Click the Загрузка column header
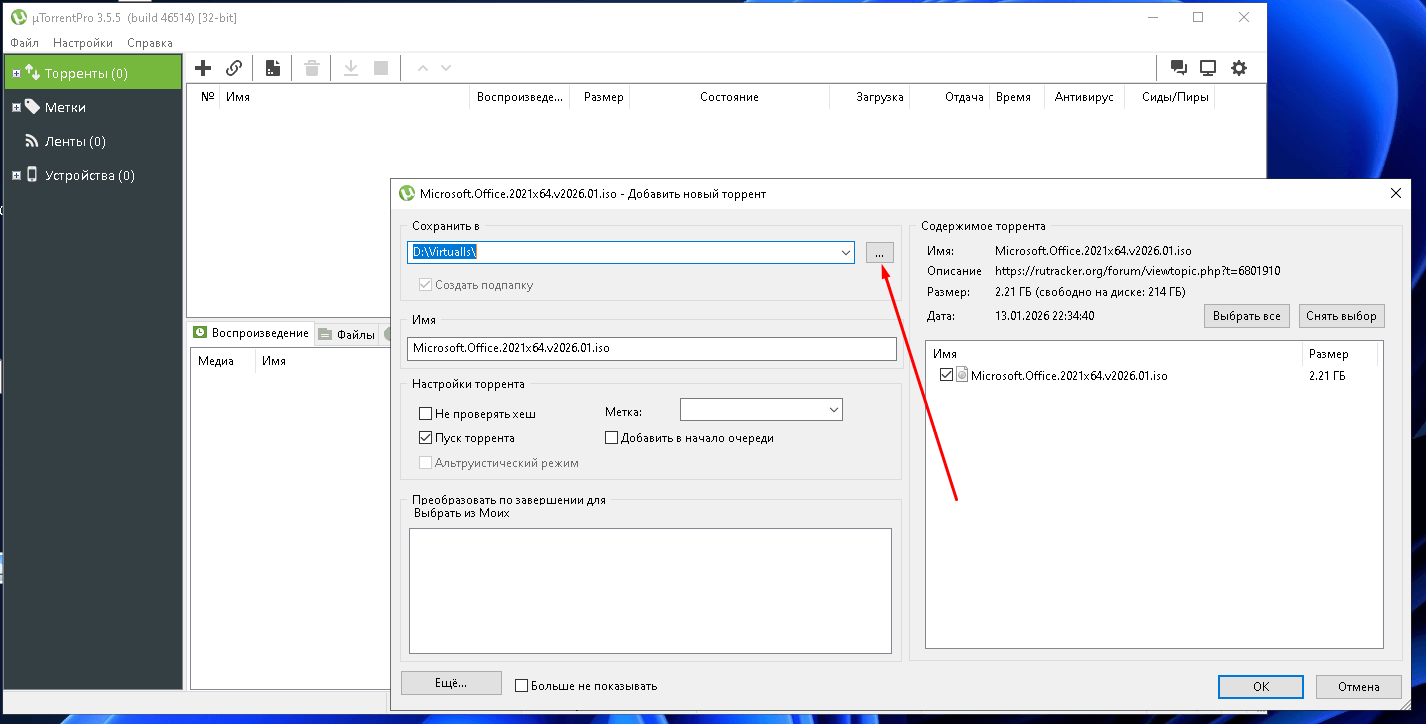The width and height of the screenshot is (1426, 724). coord(869,97)
